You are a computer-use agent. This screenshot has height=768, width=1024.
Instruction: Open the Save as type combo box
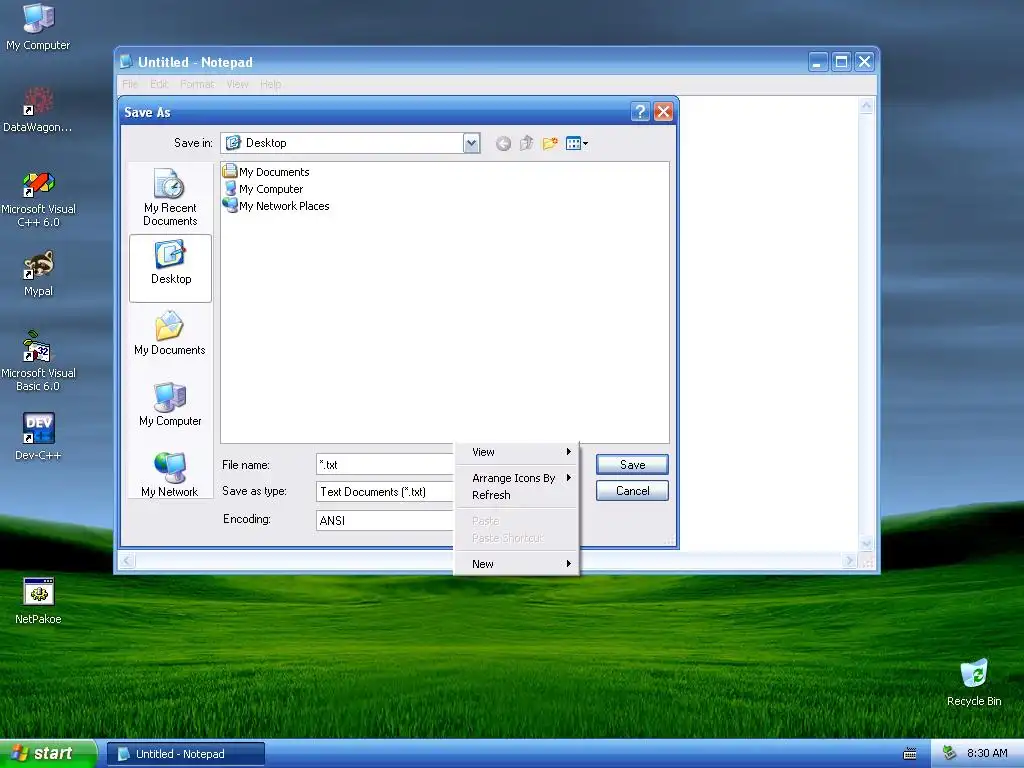[x=385, y=492]
